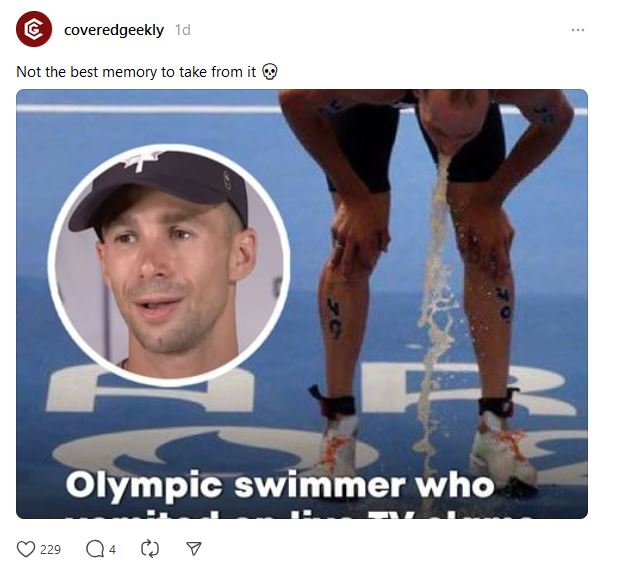
Task: Open replies via the comment bubble icon
Action: tap(95, 549)
